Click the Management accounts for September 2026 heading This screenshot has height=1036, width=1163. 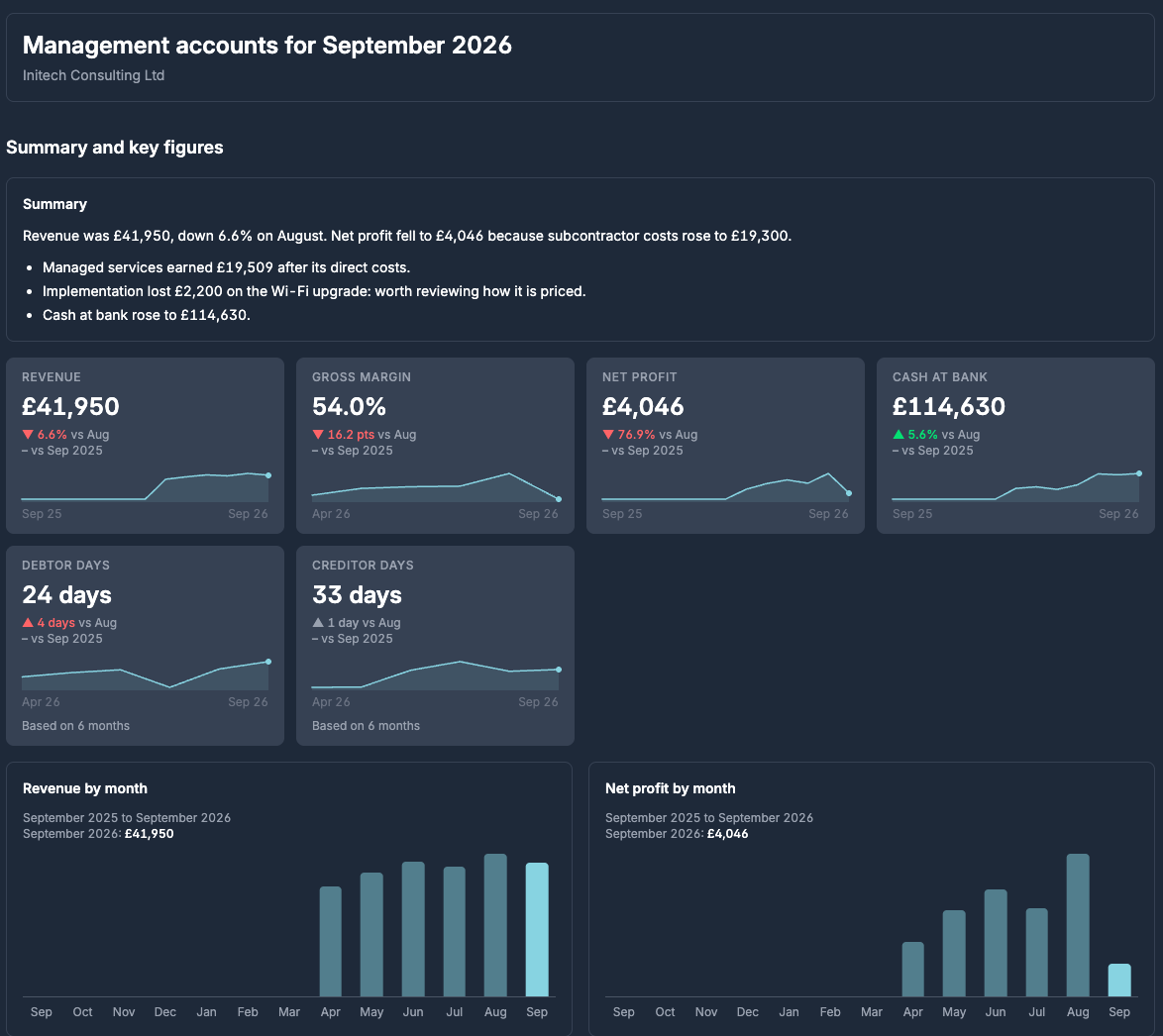[267, 46]
